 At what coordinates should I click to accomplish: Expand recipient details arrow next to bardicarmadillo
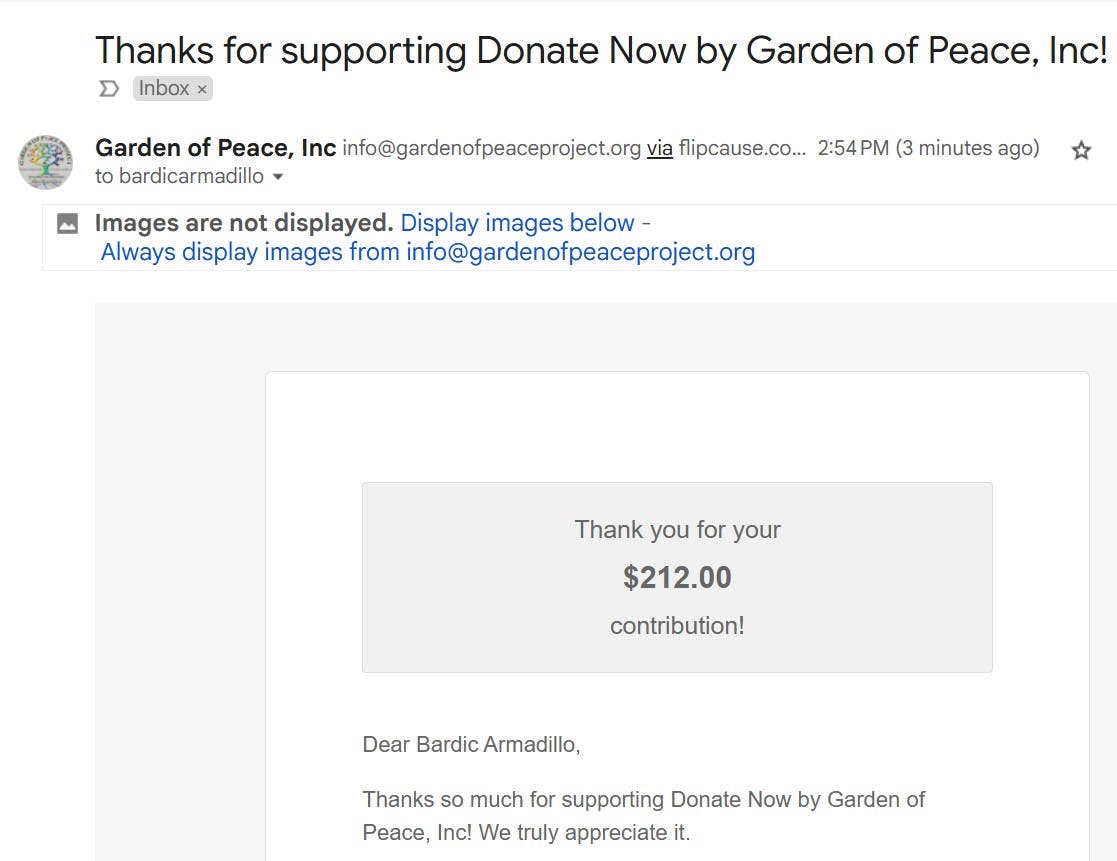tap(278, 177)
